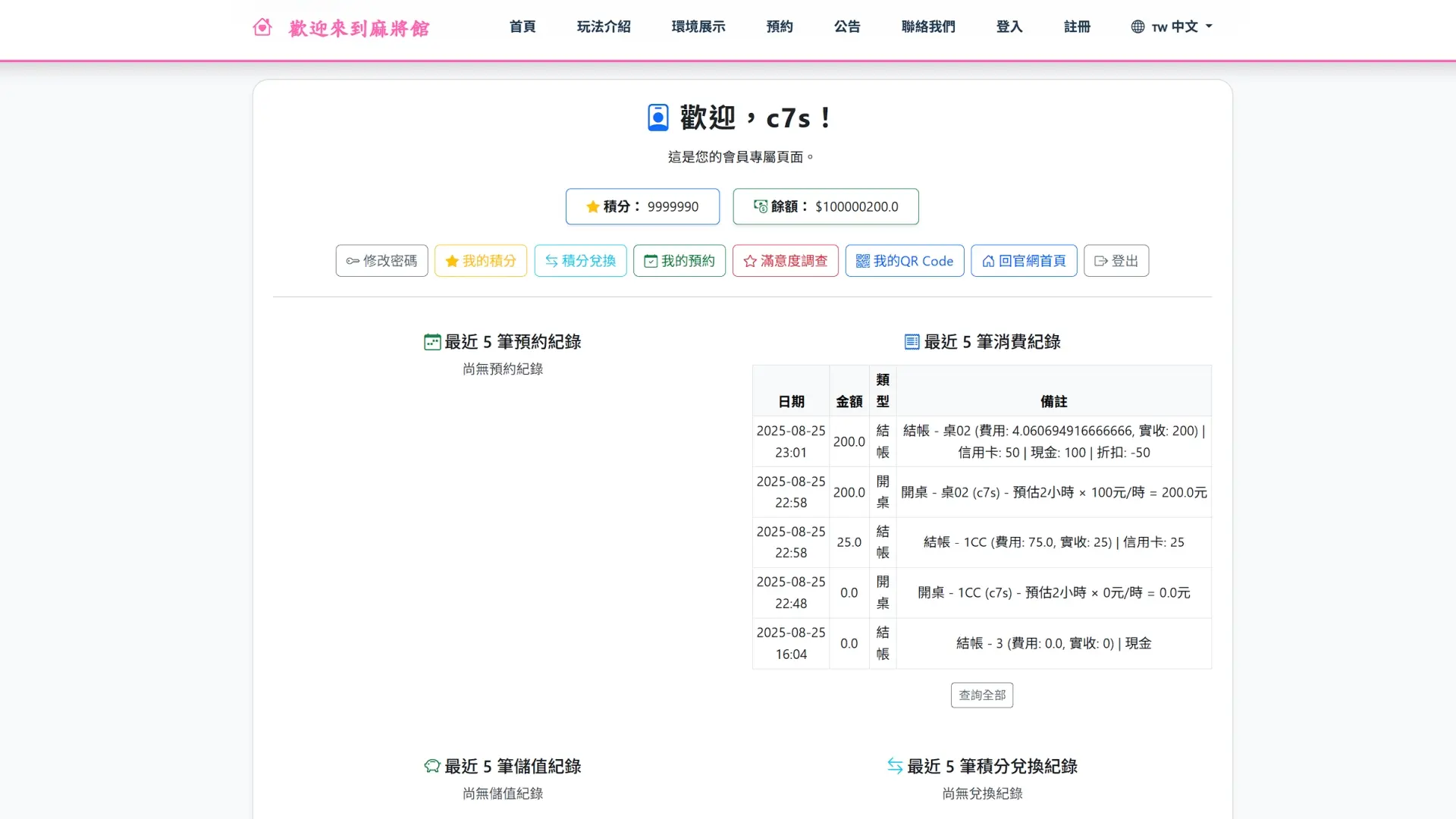This screenshot has height=819, width=1456.
Task: Click 回官網首頁 button
Action: pos(1024,261)
